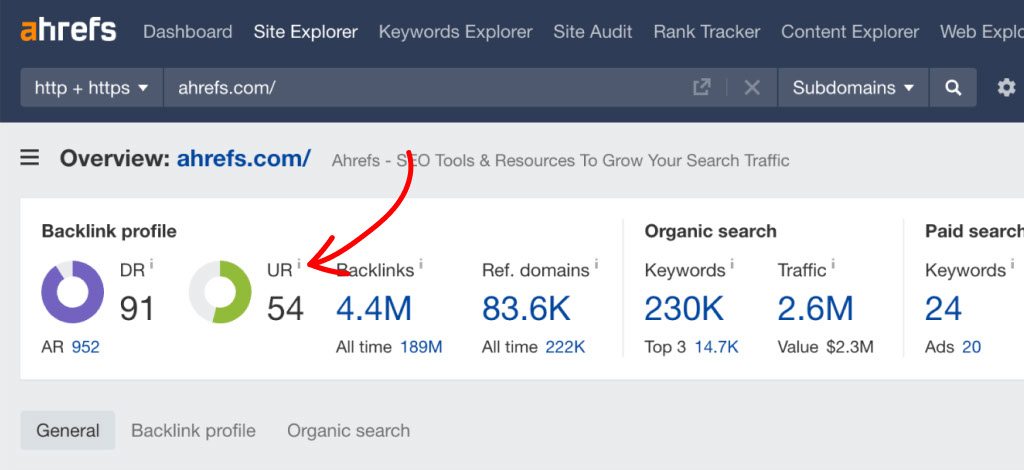The image size is (1024, 470).
Task: Click info icon next to Backlinks
Action: (421, 264)
